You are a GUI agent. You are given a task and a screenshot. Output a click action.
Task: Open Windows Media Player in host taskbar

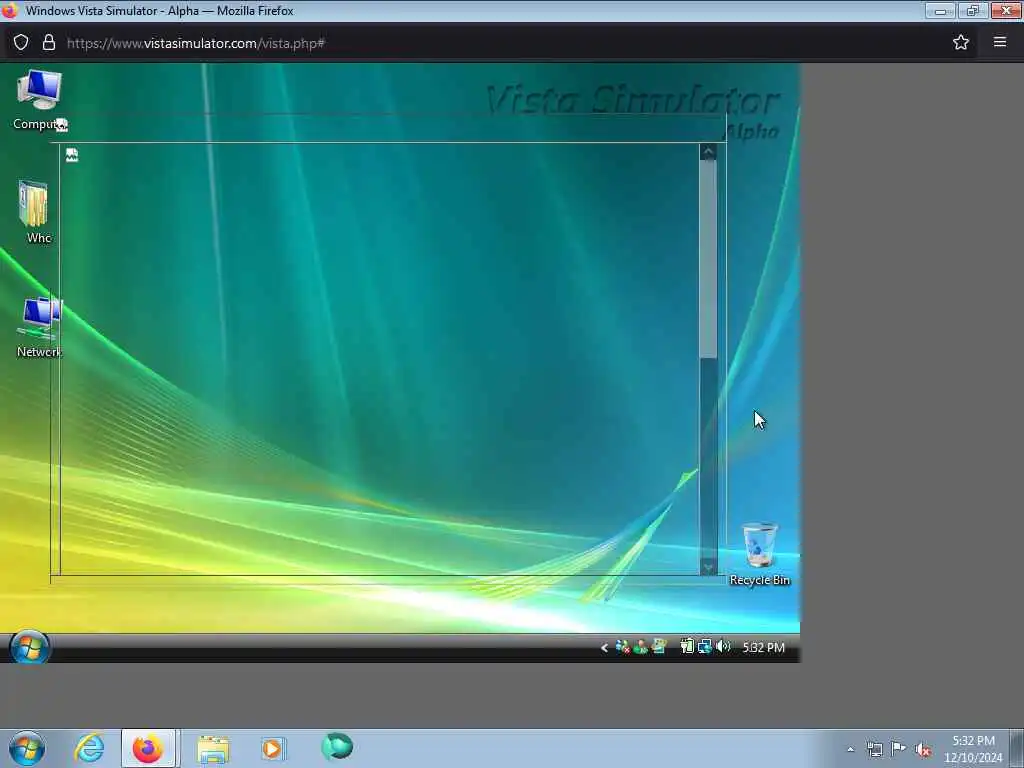coord(272,748)
